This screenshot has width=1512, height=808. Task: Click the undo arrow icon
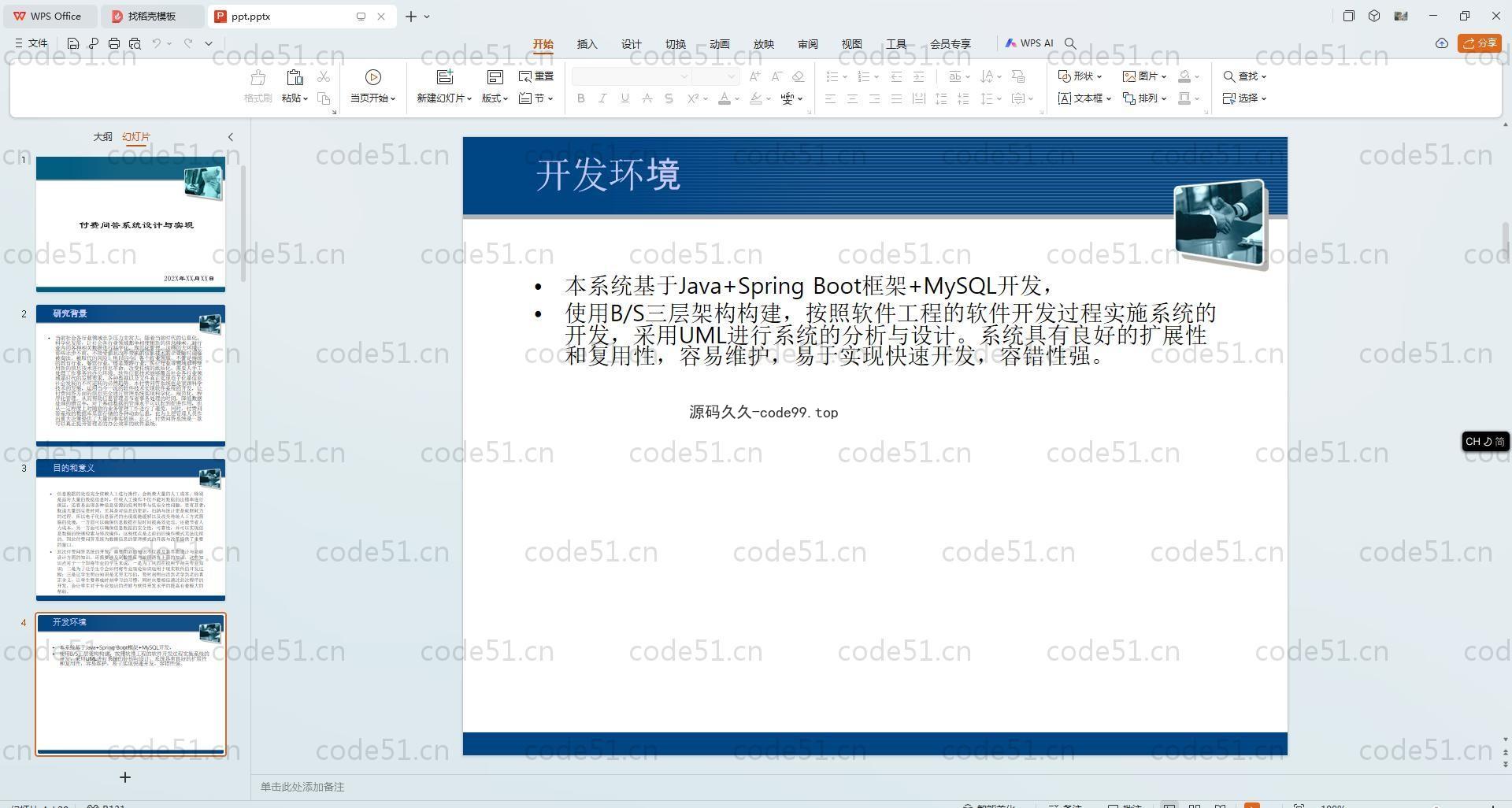click(x=157, y=43)
